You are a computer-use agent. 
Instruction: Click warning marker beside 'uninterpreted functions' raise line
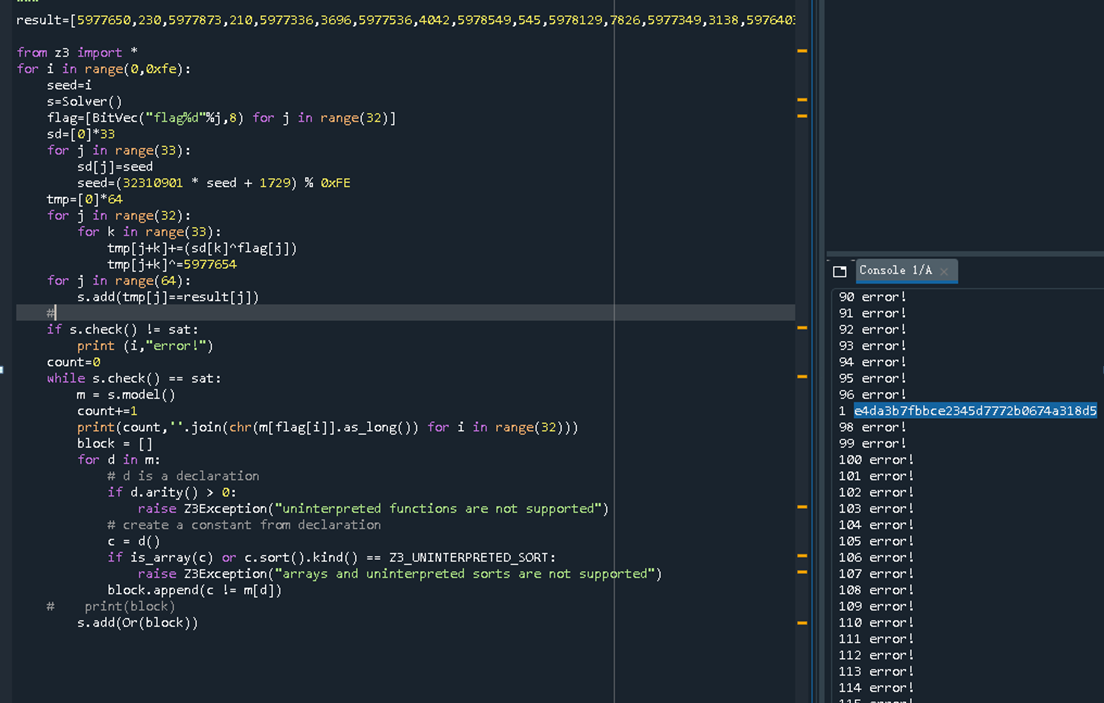802,506
